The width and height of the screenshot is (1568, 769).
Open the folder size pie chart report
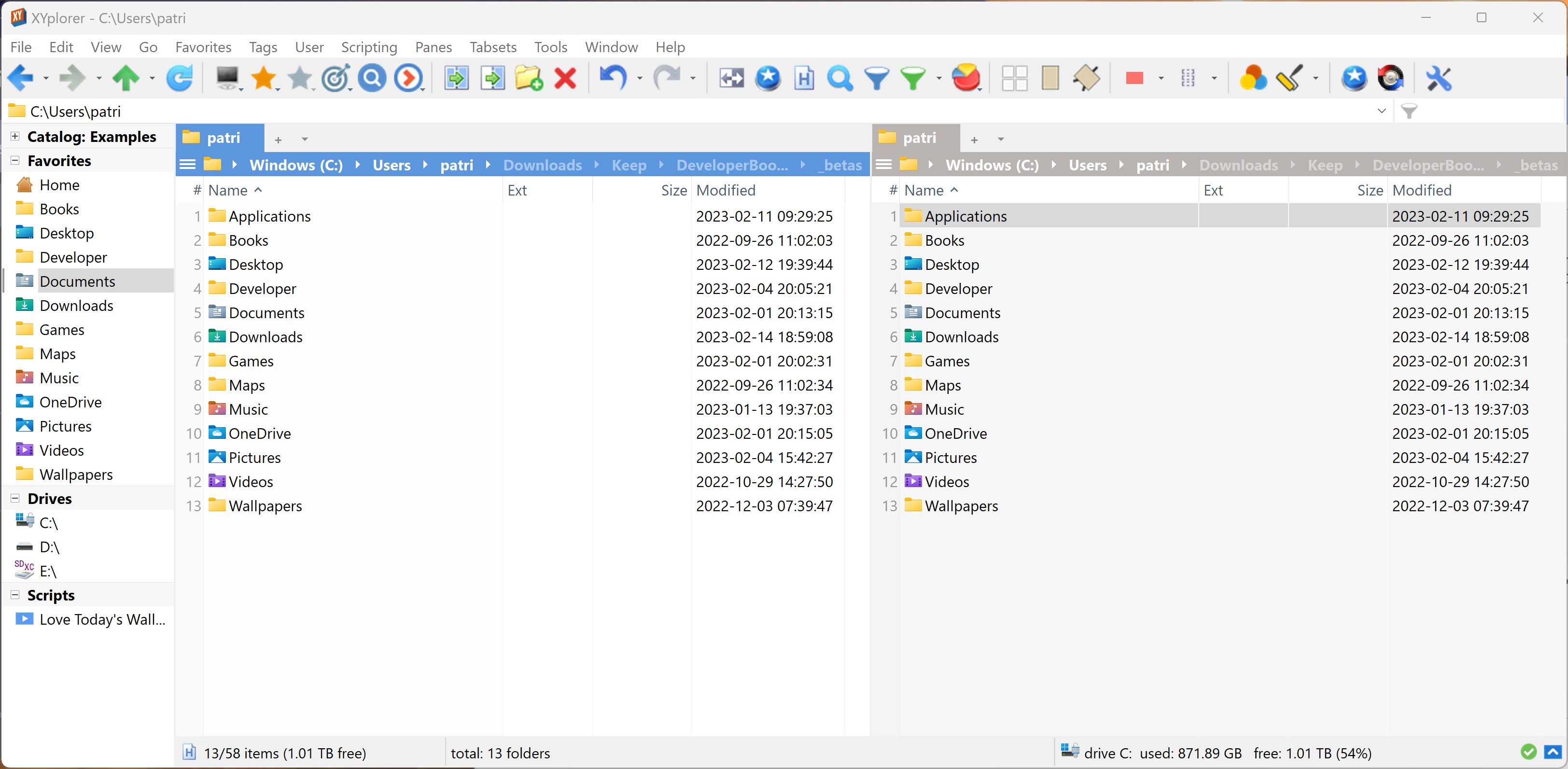coord(966,78)
